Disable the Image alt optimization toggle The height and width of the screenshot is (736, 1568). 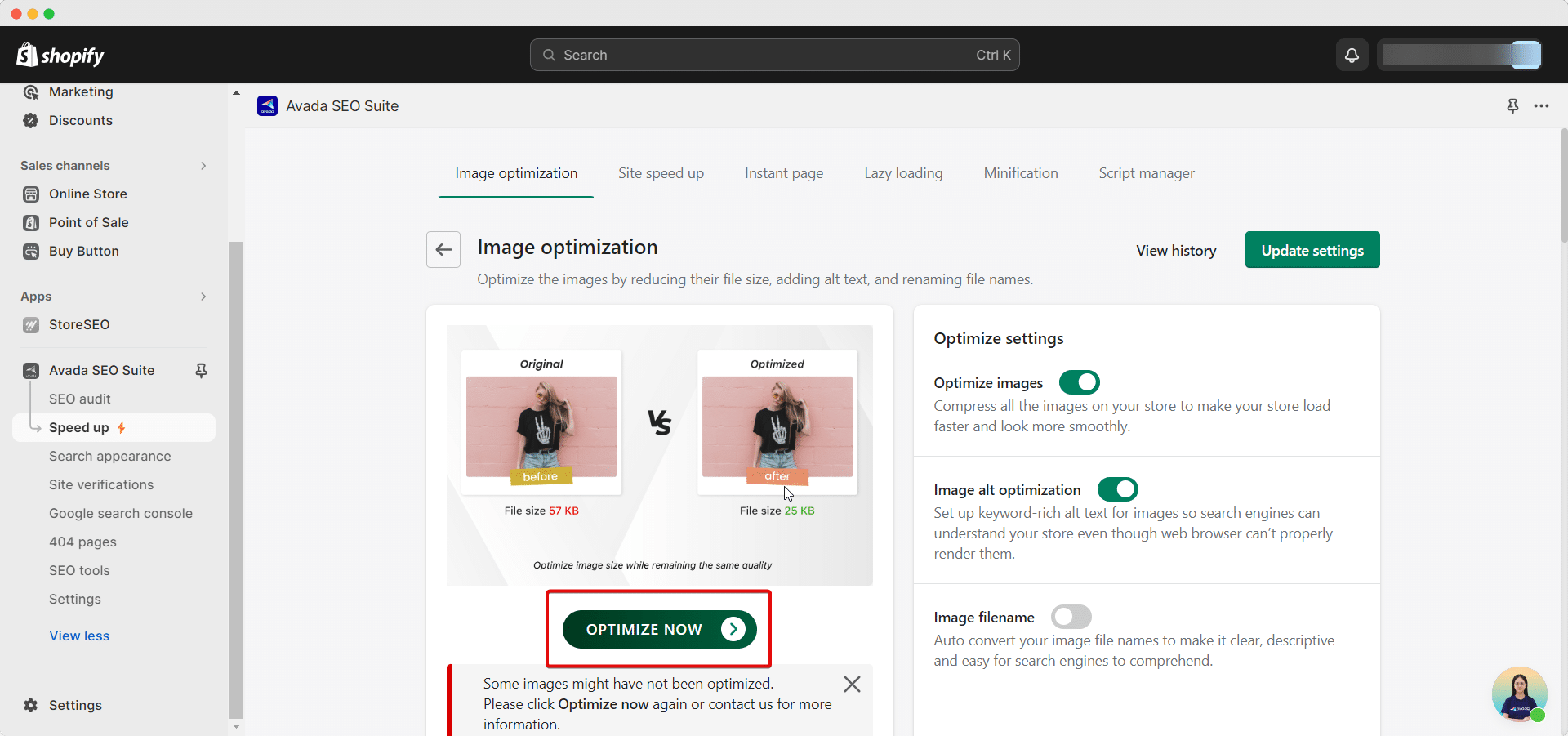[x=1118, y=489]
